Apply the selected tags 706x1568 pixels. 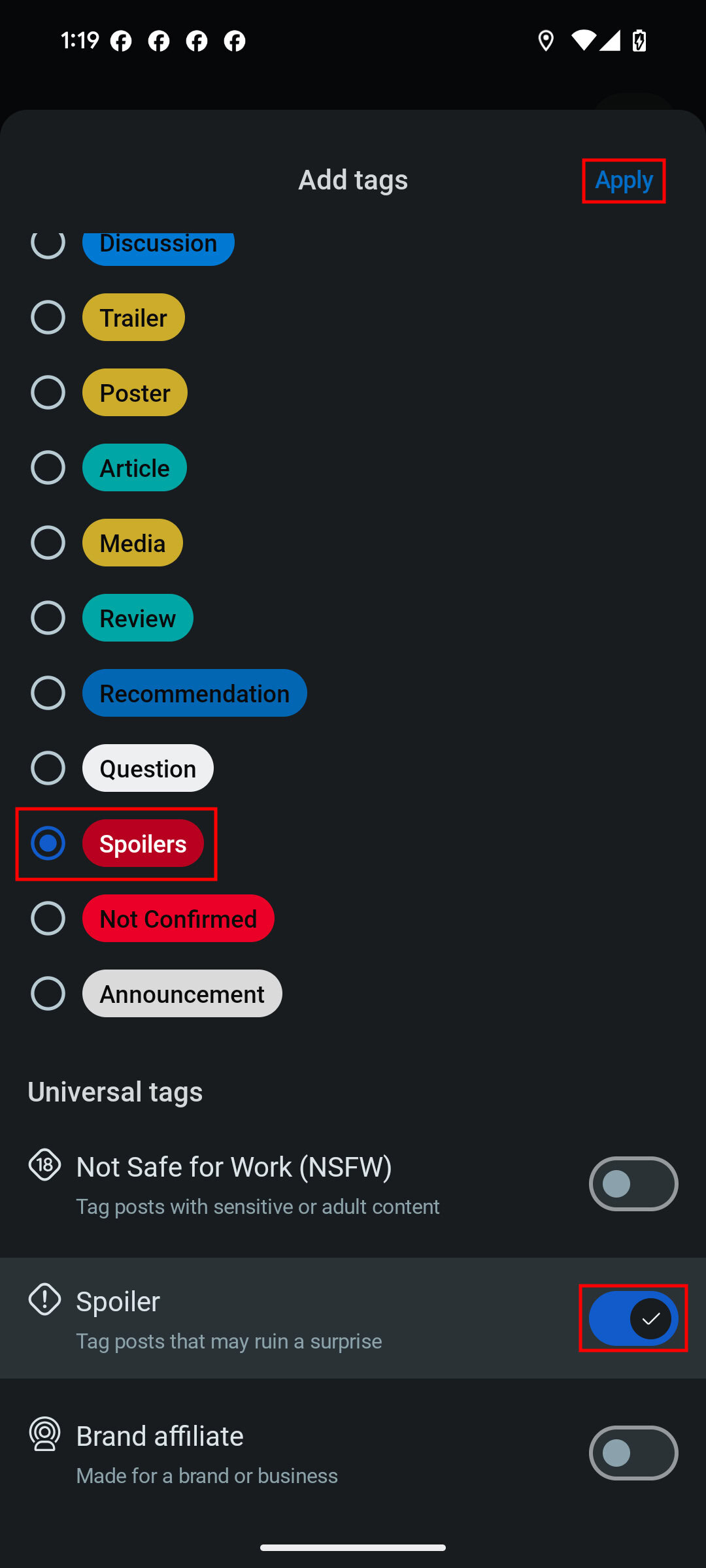point(624,180)
